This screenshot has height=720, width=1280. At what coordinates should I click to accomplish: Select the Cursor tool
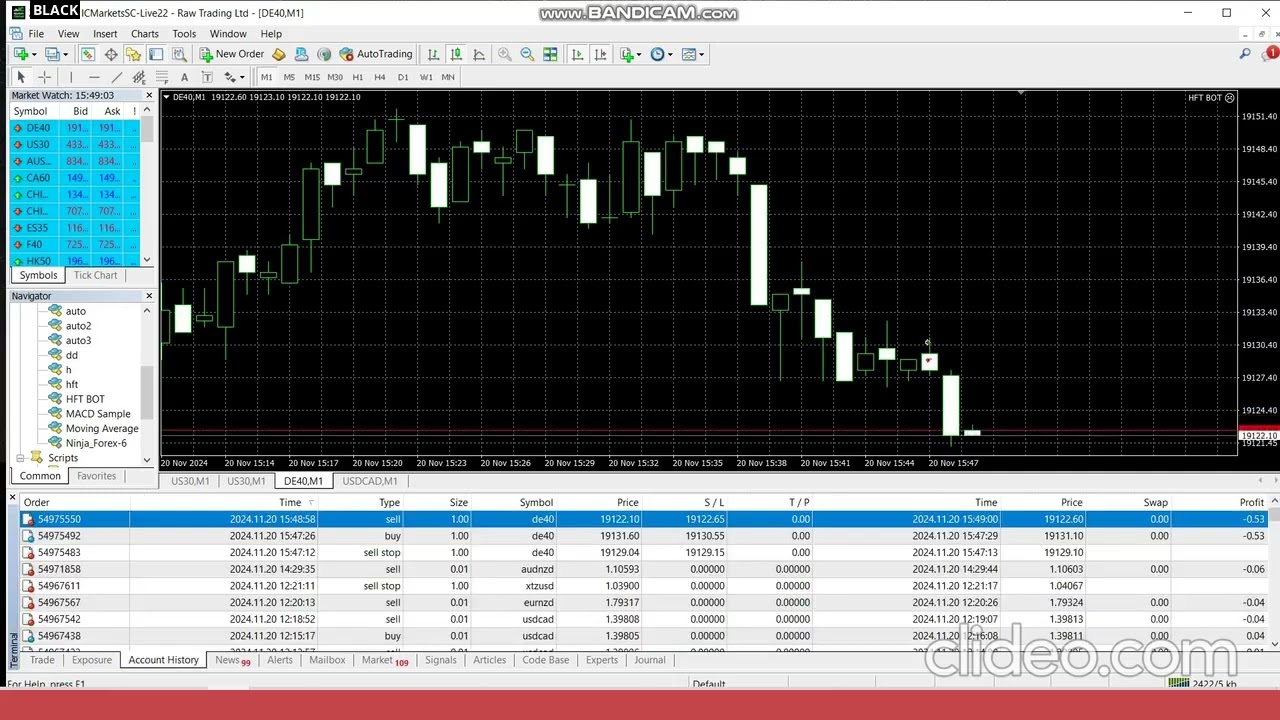coord(21,77)
